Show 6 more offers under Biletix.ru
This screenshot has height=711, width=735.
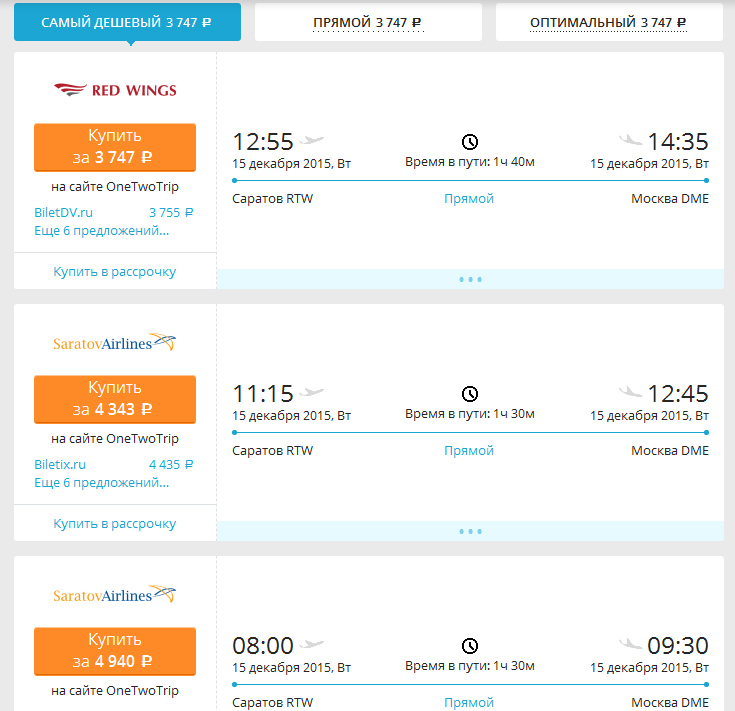102,483
